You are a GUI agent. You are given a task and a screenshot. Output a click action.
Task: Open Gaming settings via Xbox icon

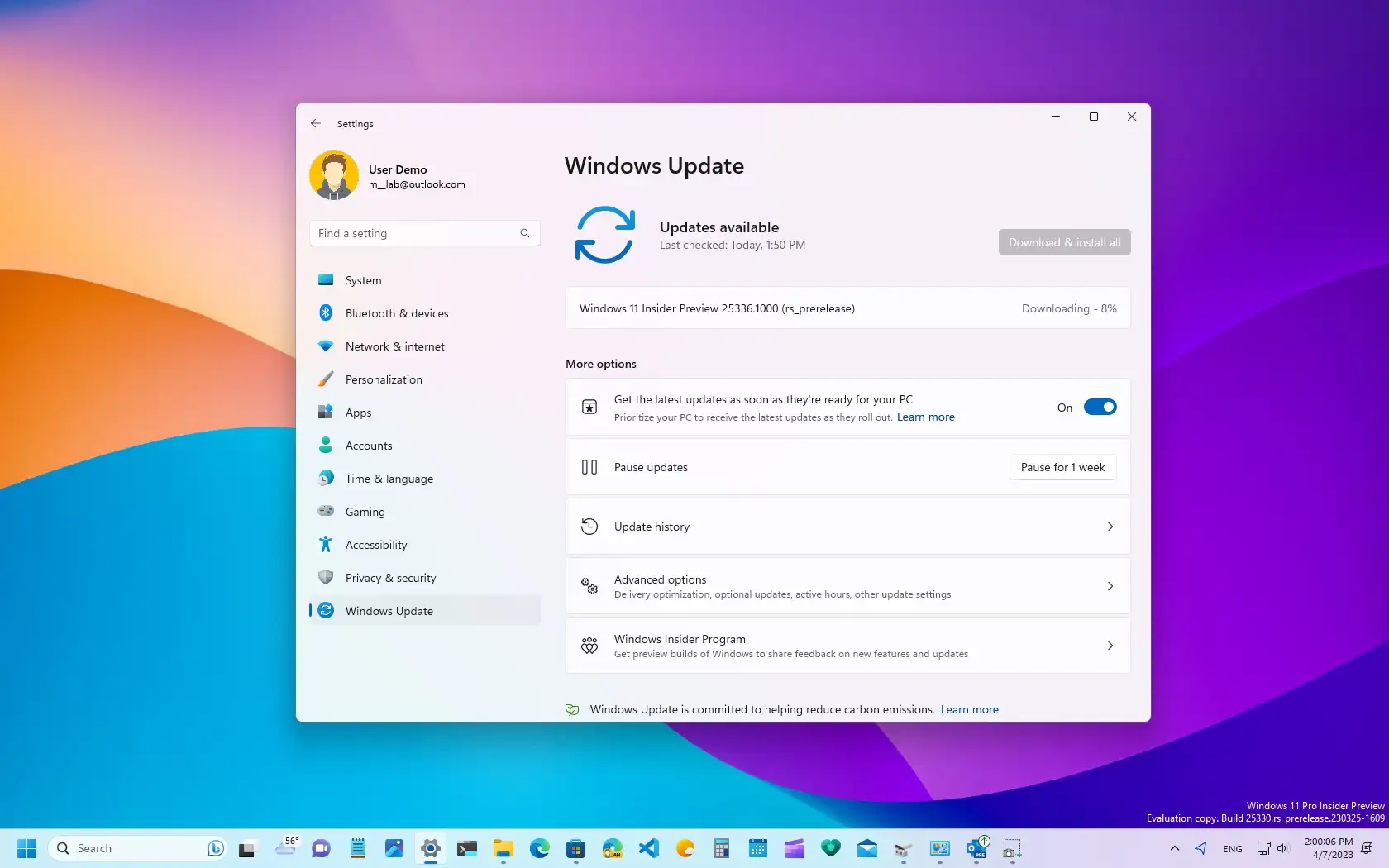pos(326,511)
